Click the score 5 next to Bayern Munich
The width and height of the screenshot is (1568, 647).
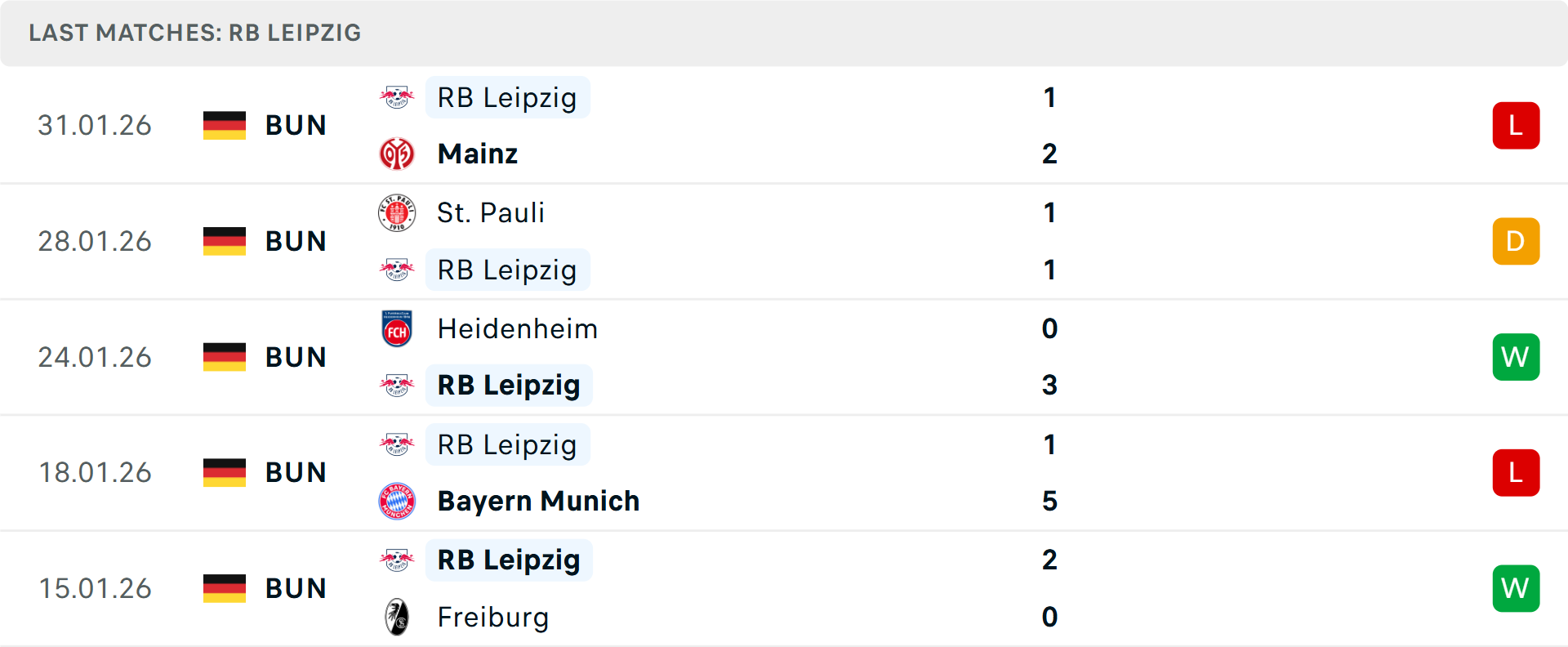pyautogui.click(x=1049, y=501)
